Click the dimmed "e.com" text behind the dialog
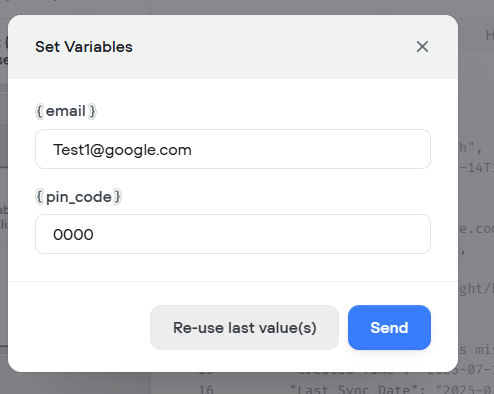 [477, 229]
